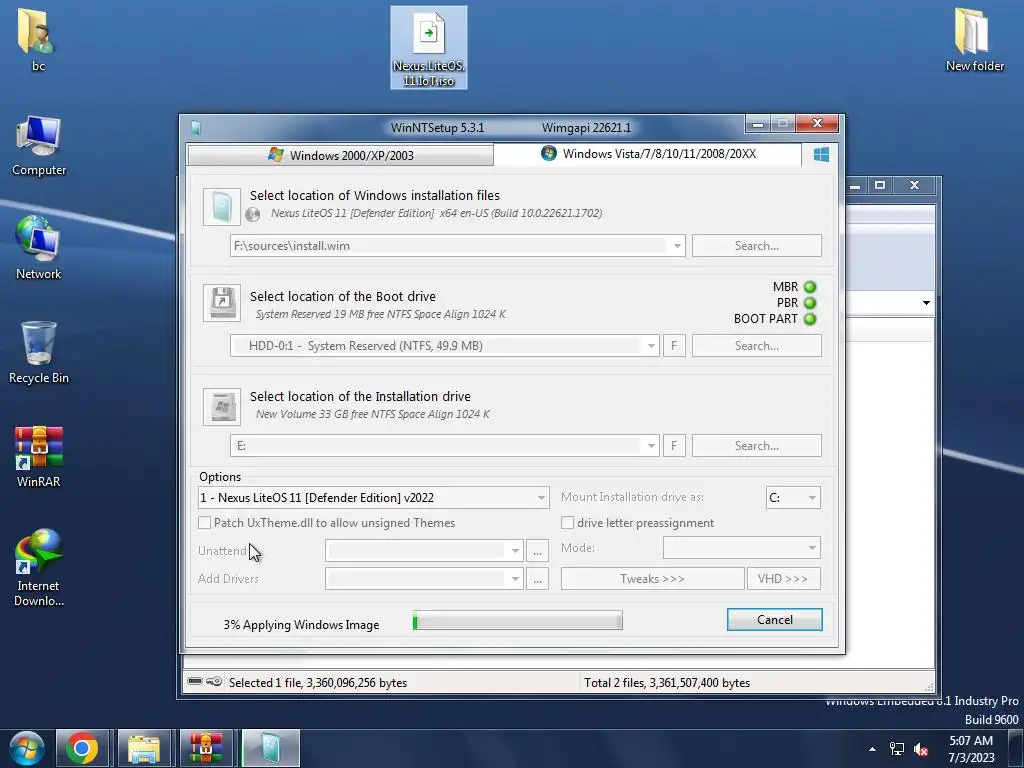
Task: Open the New folder desktop icon
Action: (974, 39)
